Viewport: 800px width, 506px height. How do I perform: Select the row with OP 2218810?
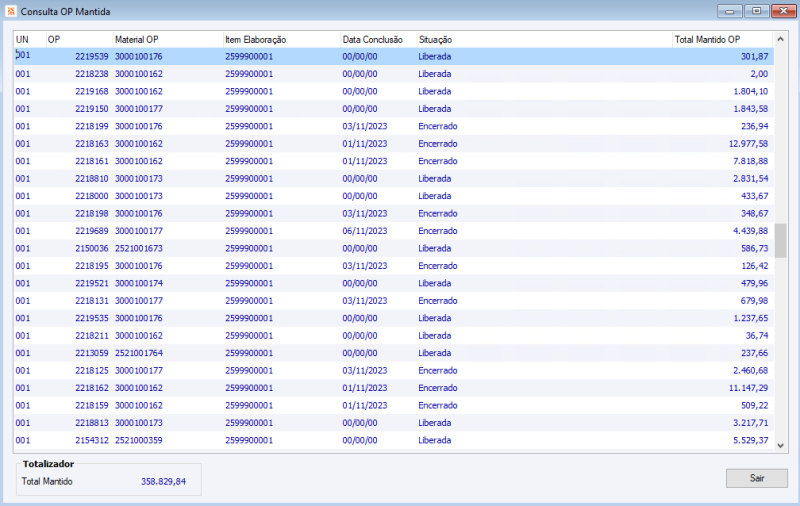[394, 179]
